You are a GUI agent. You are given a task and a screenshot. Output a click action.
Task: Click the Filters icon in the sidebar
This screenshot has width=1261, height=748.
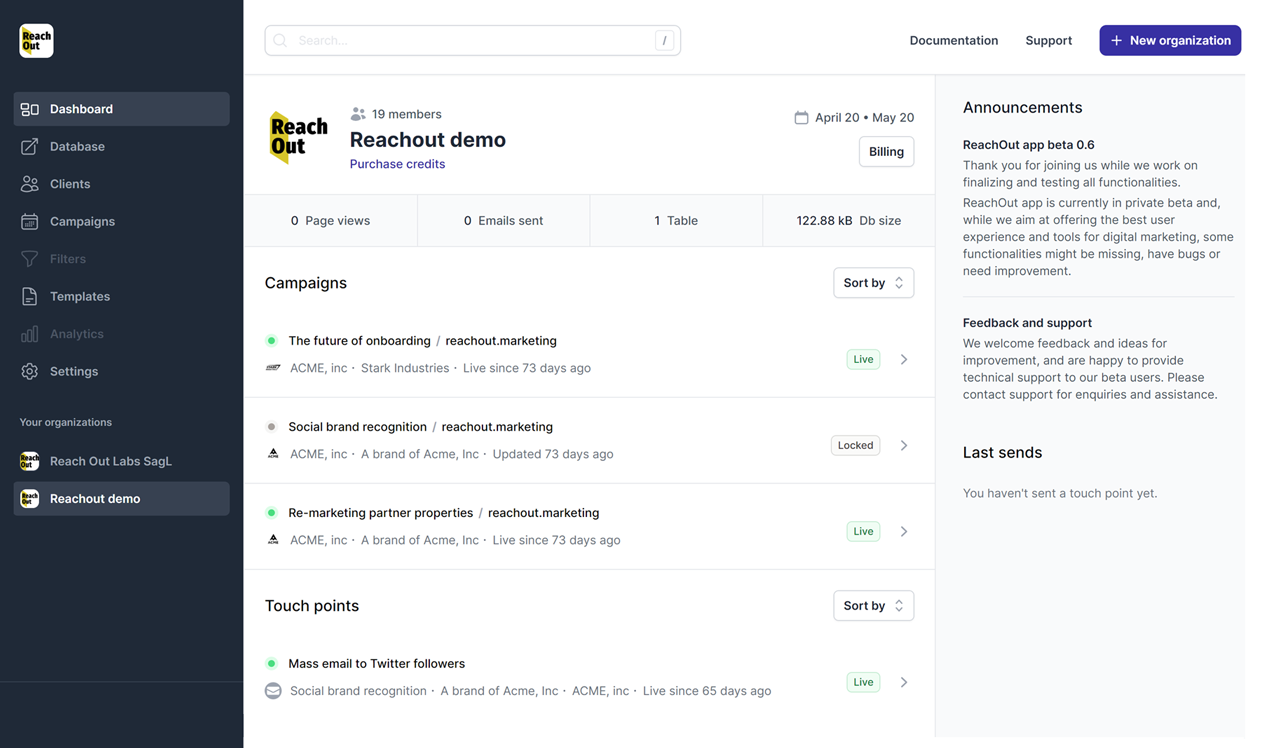click(27, 258)
